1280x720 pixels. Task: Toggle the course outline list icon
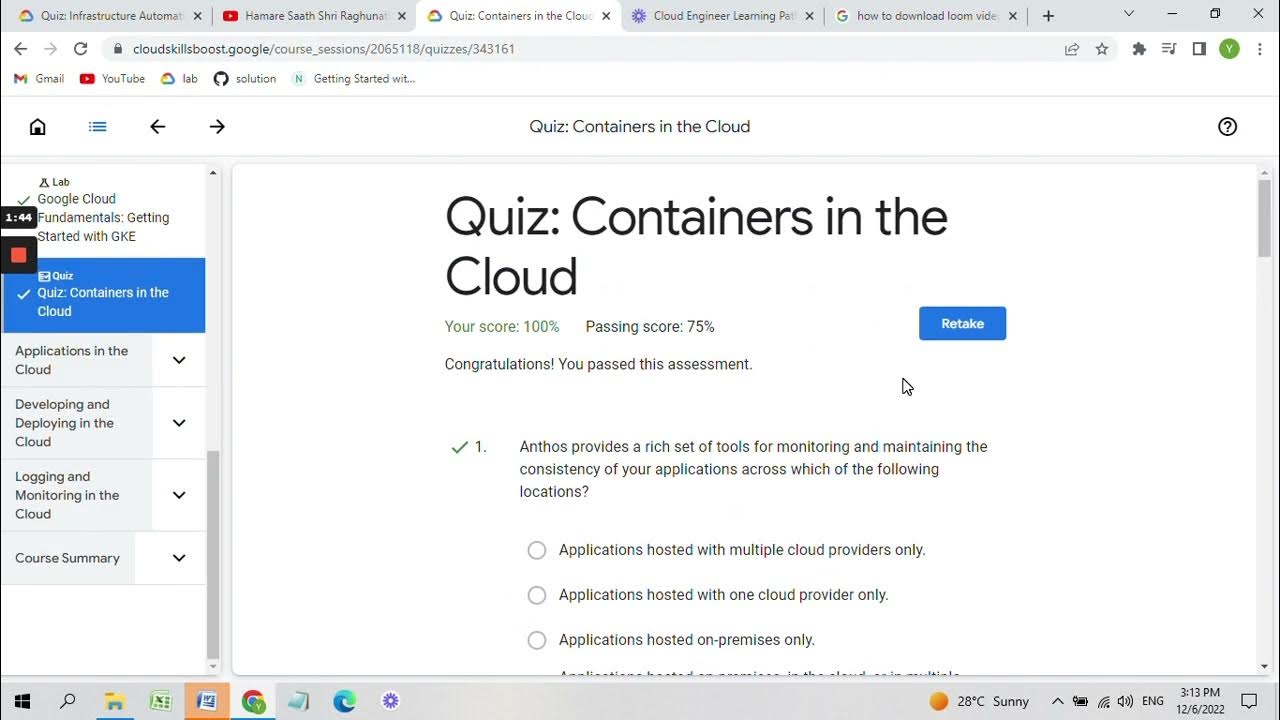click(x=97, y=127)
